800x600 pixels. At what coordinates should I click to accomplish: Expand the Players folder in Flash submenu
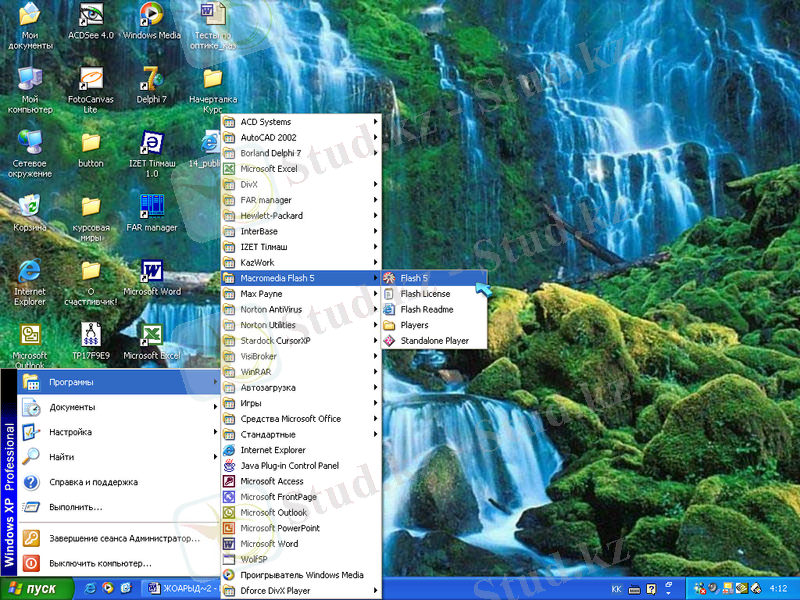pyautogui.click(x=414, y=325)
